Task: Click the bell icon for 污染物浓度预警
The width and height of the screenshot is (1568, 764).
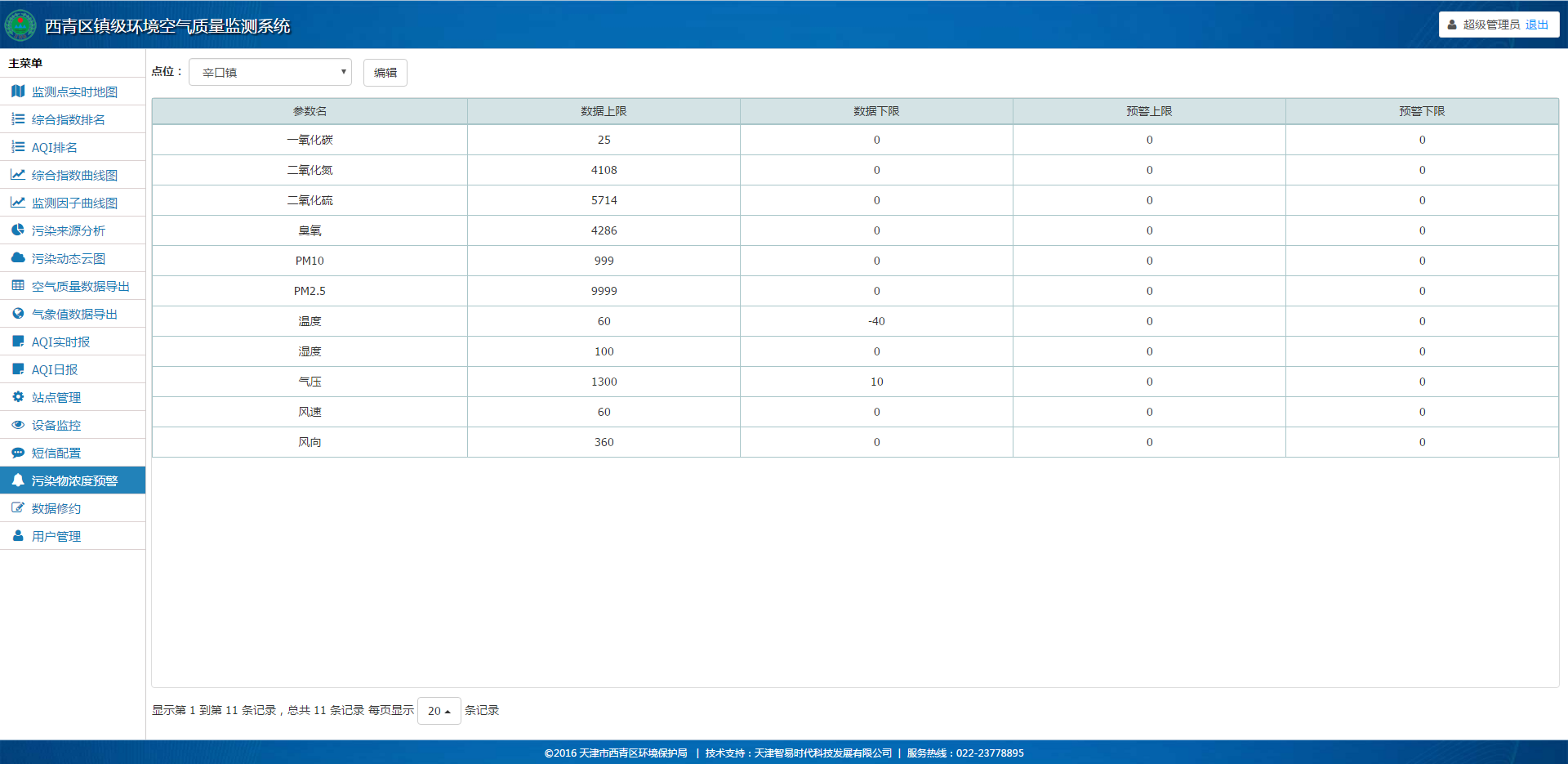Action: click(18, 480)
